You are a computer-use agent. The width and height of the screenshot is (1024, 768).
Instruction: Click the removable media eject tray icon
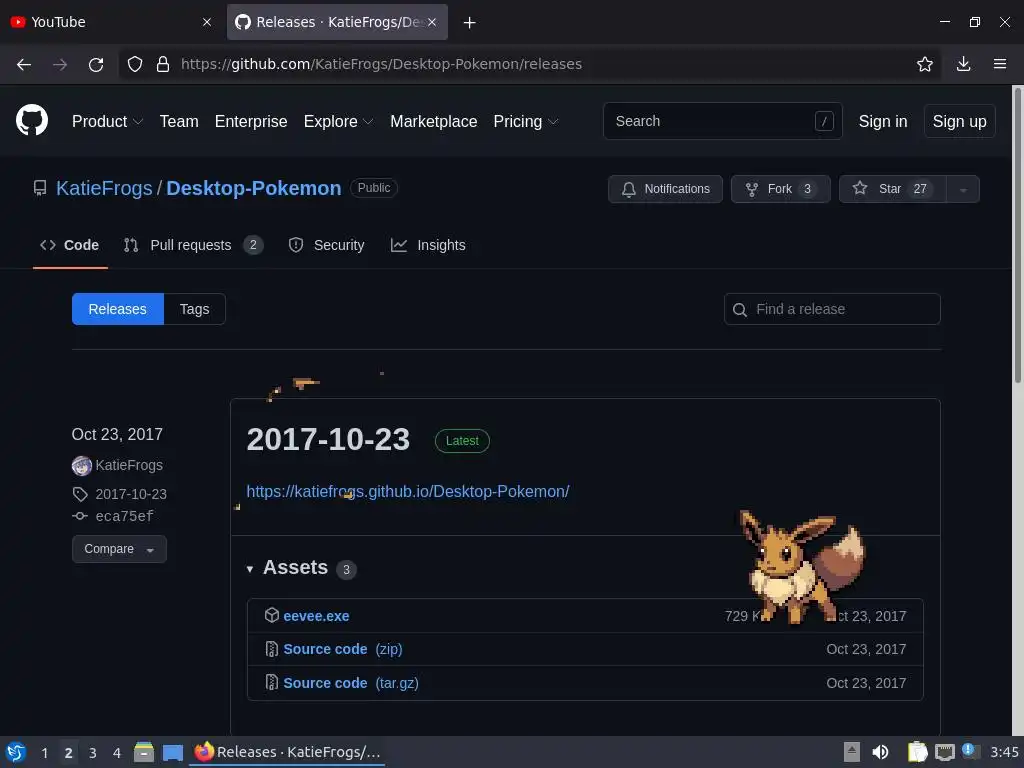point(852,752)
